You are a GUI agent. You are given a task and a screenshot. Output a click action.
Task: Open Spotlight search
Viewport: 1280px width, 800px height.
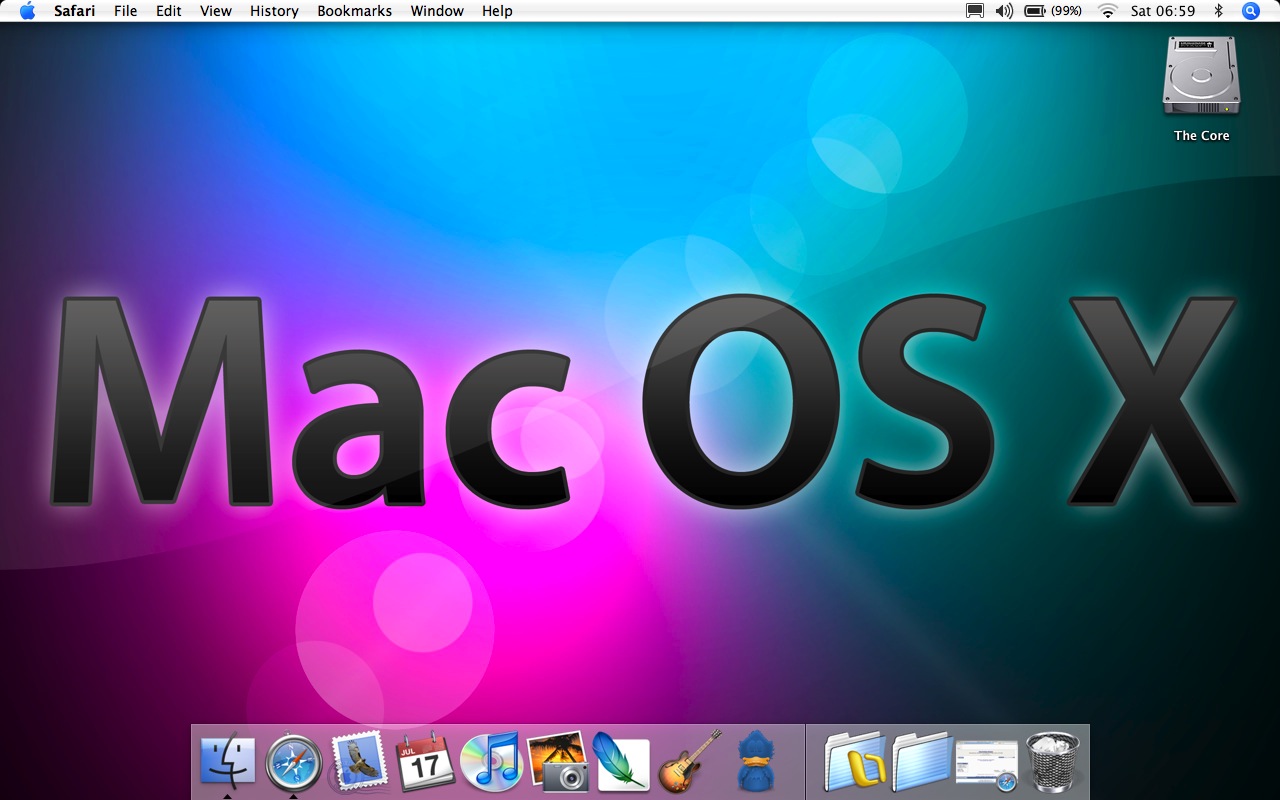tap(1251, 11)
